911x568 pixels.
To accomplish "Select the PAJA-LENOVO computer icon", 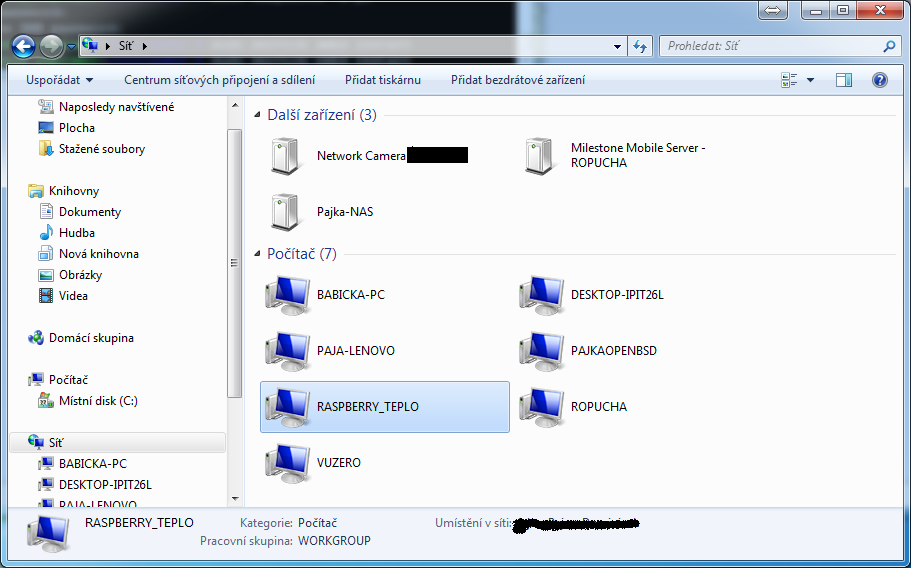I will [288, 351].
